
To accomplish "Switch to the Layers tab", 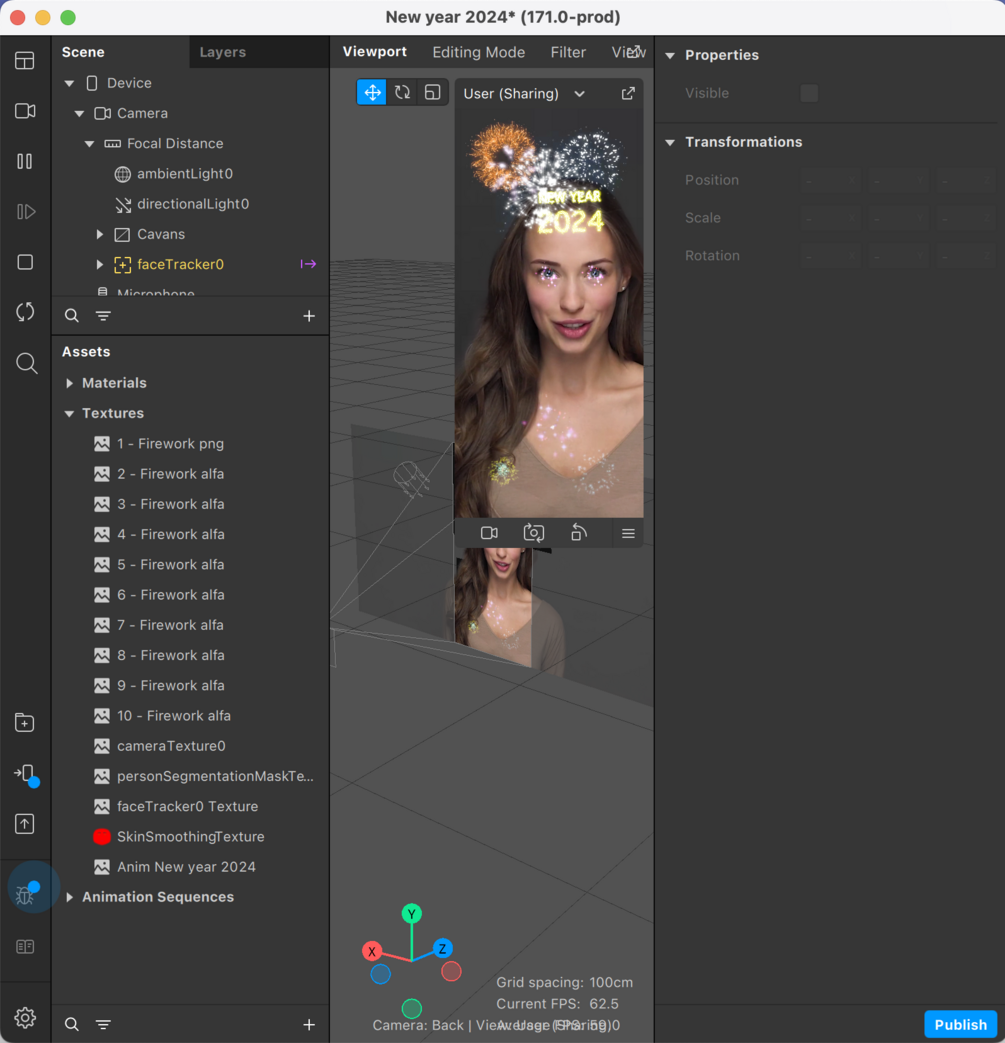I will [x=223, y=52].
